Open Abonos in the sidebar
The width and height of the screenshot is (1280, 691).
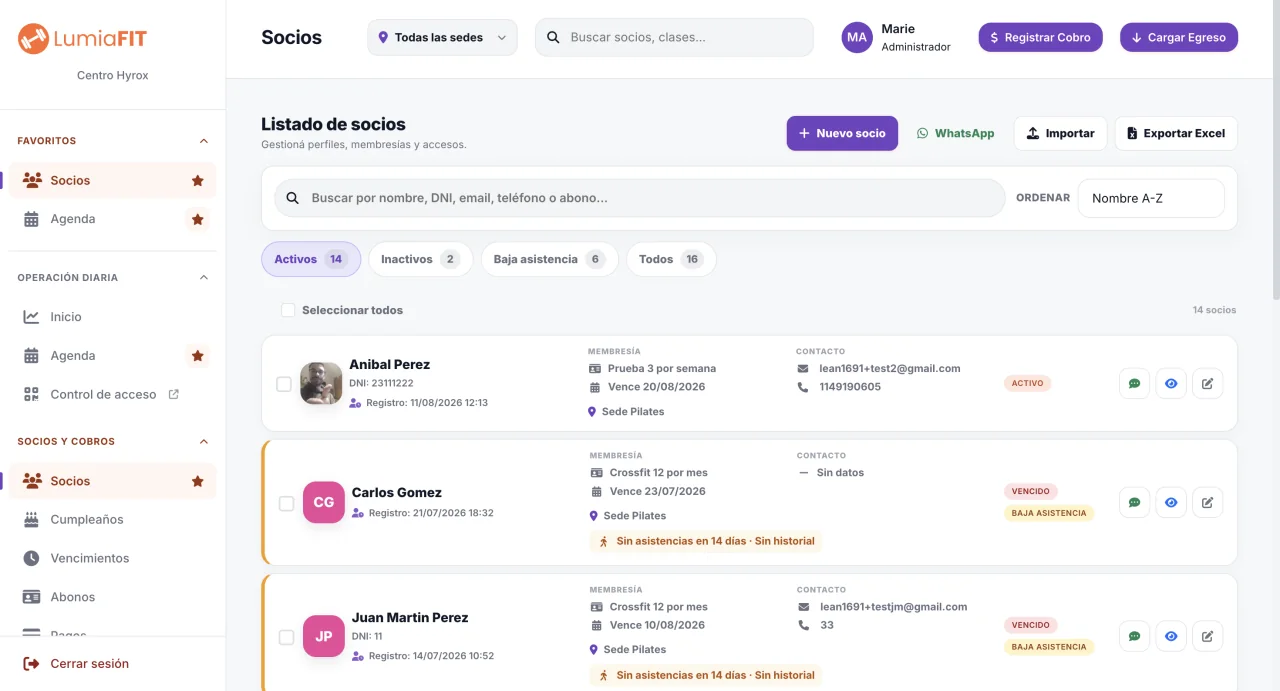112,597
